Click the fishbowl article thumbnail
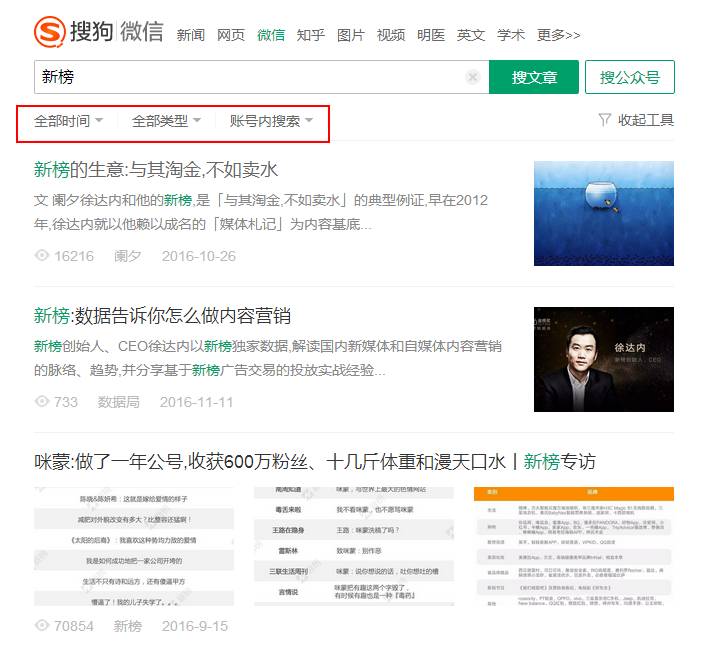The image size is (705, 652). point(603,214)
